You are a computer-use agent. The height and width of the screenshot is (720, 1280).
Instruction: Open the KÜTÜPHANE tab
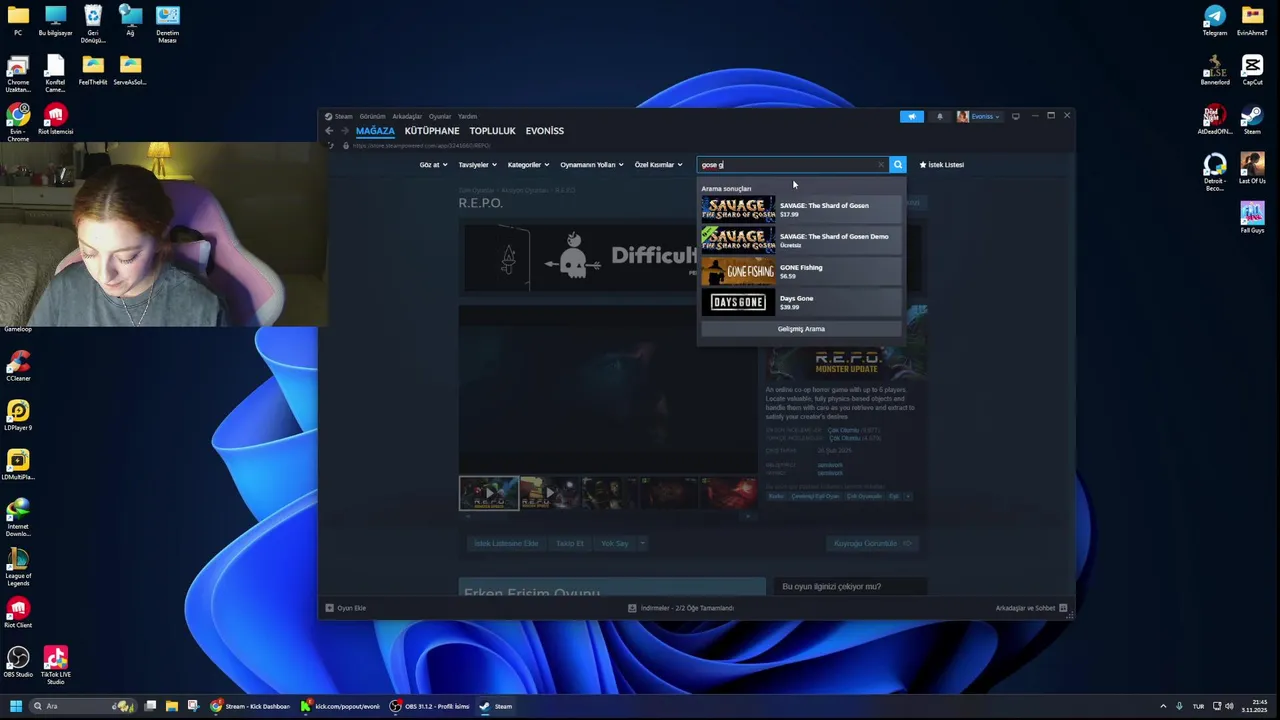coord(432,131)
